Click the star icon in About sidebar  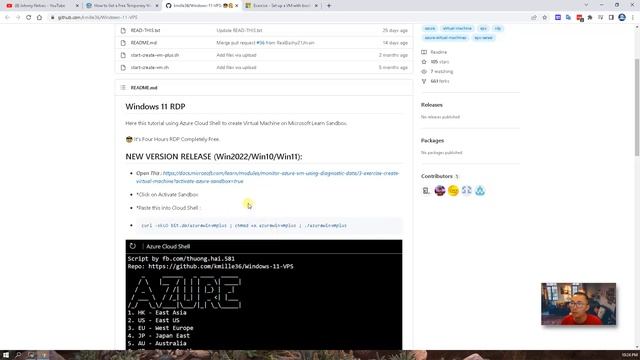pos(424,62)
